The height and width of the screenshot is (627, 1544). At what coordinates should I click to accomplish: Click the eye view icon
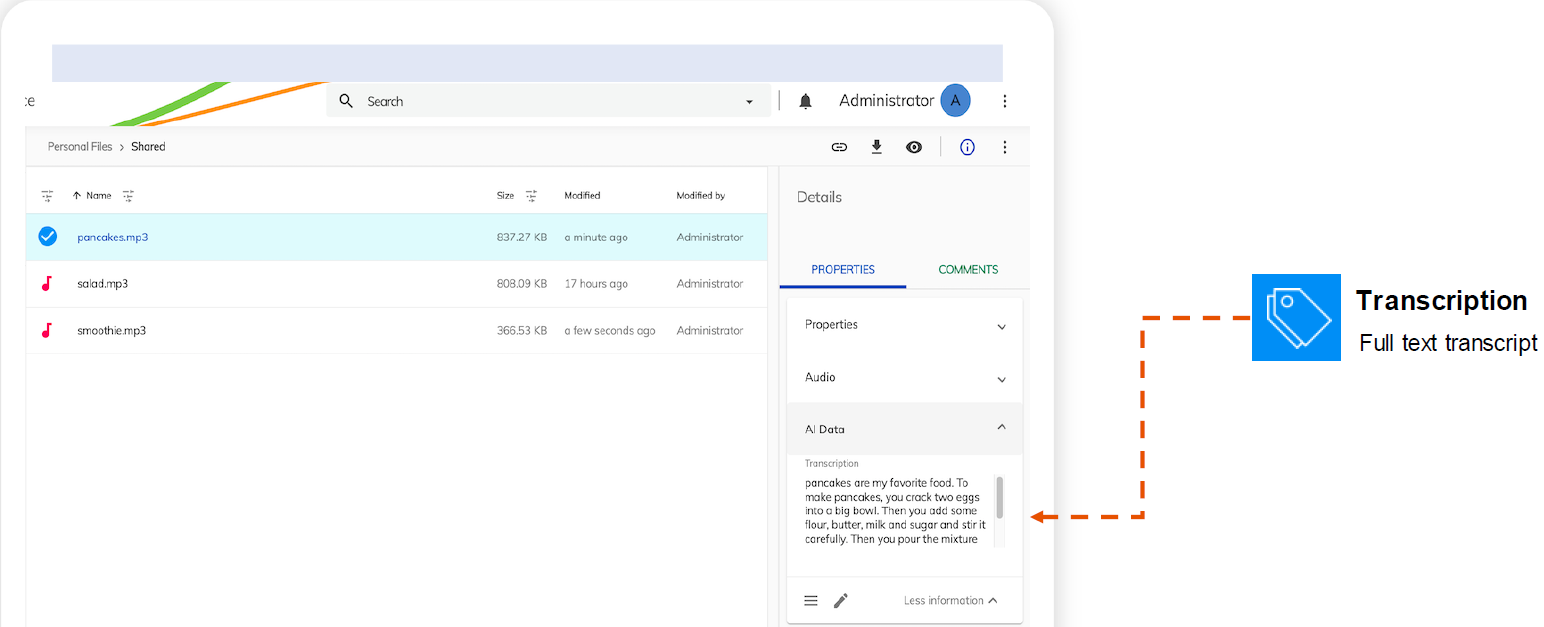(914, 147)
